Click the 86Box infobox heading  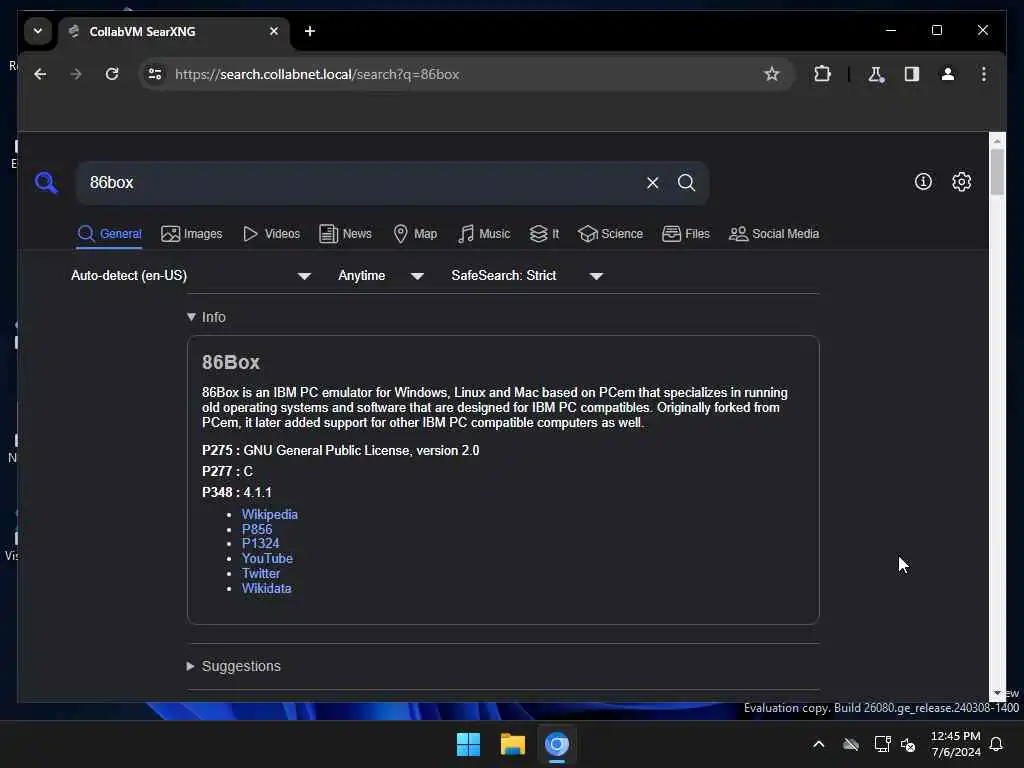(x=231, y=362)
